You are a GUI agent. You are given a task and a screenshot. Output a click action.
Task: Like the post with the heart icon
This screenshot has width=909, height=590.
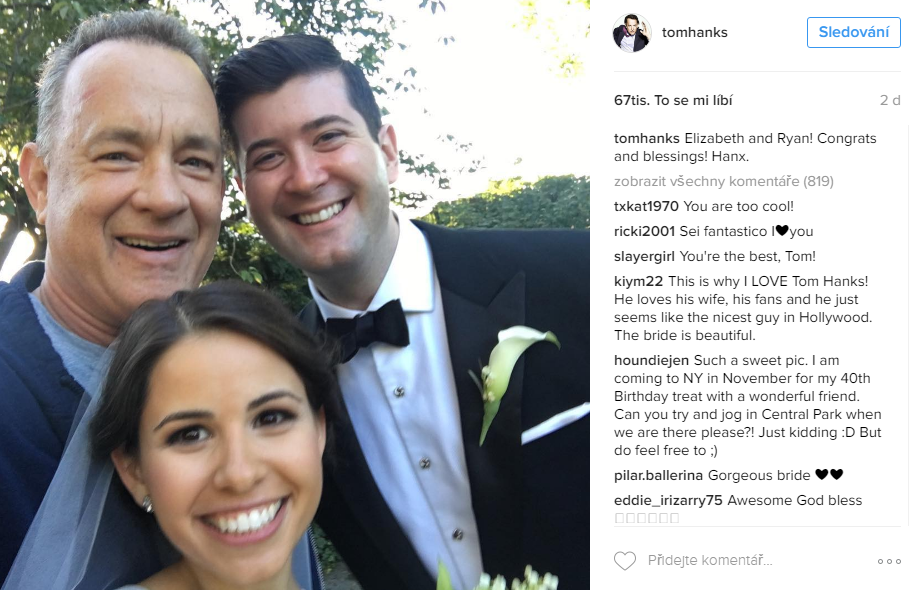[x=624, y=560]
